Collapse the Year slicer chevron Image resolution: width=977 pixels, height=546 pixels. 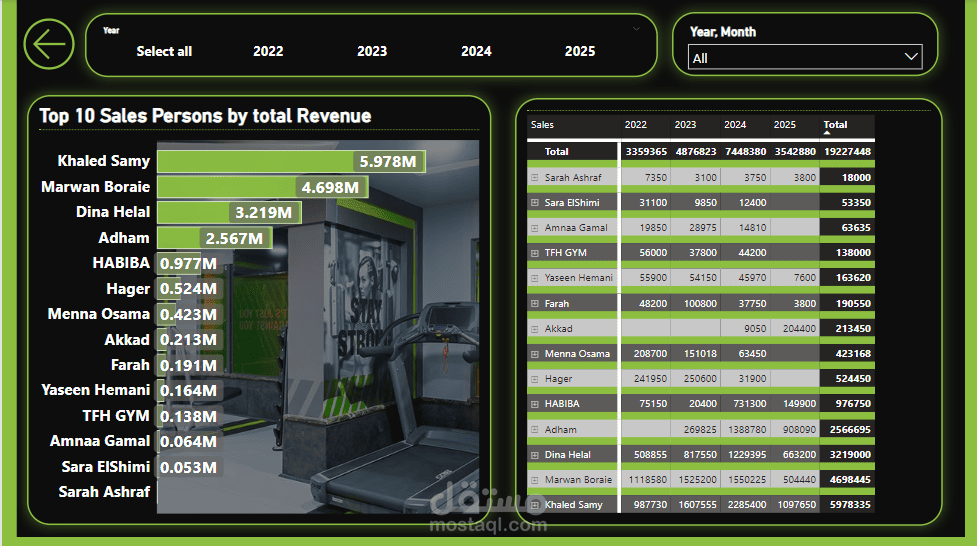click(x=636, y=29)
